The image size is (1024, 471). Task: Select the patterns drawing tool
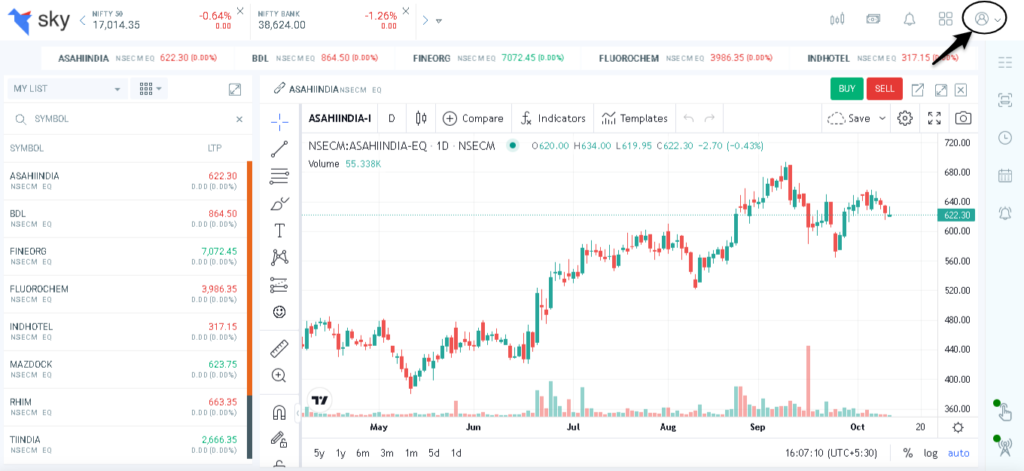point(280,257)
